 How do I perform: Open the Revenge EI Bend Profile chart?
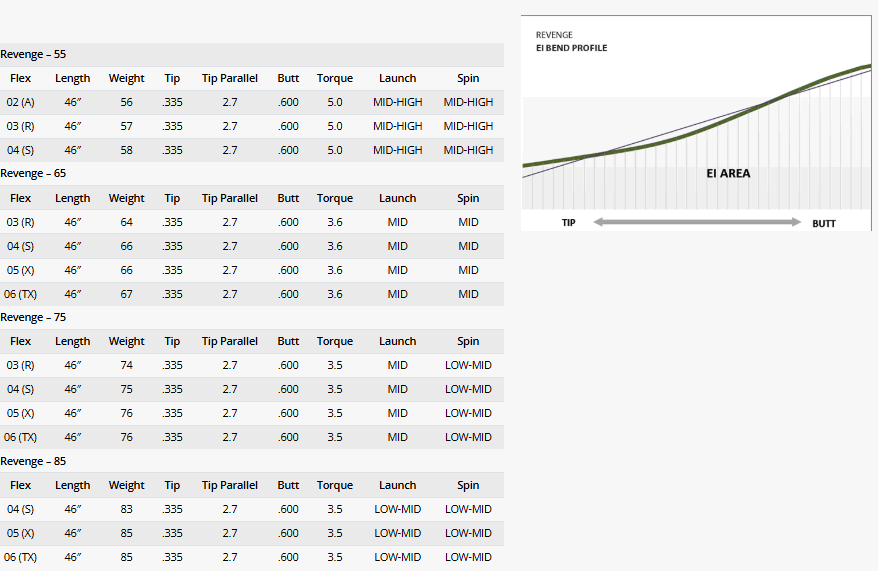696,123
